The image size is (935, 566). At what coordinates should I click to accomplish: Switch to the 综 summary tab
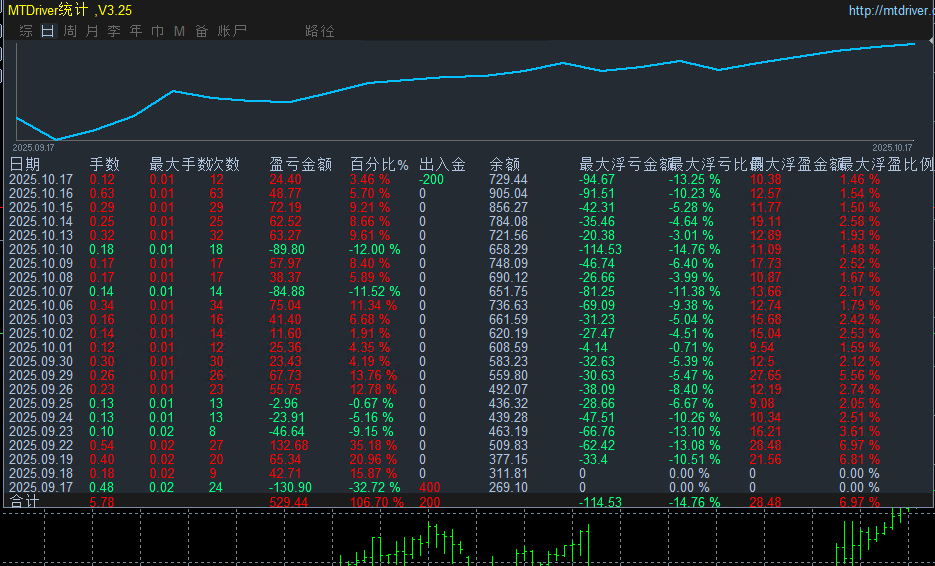point(26,31)
